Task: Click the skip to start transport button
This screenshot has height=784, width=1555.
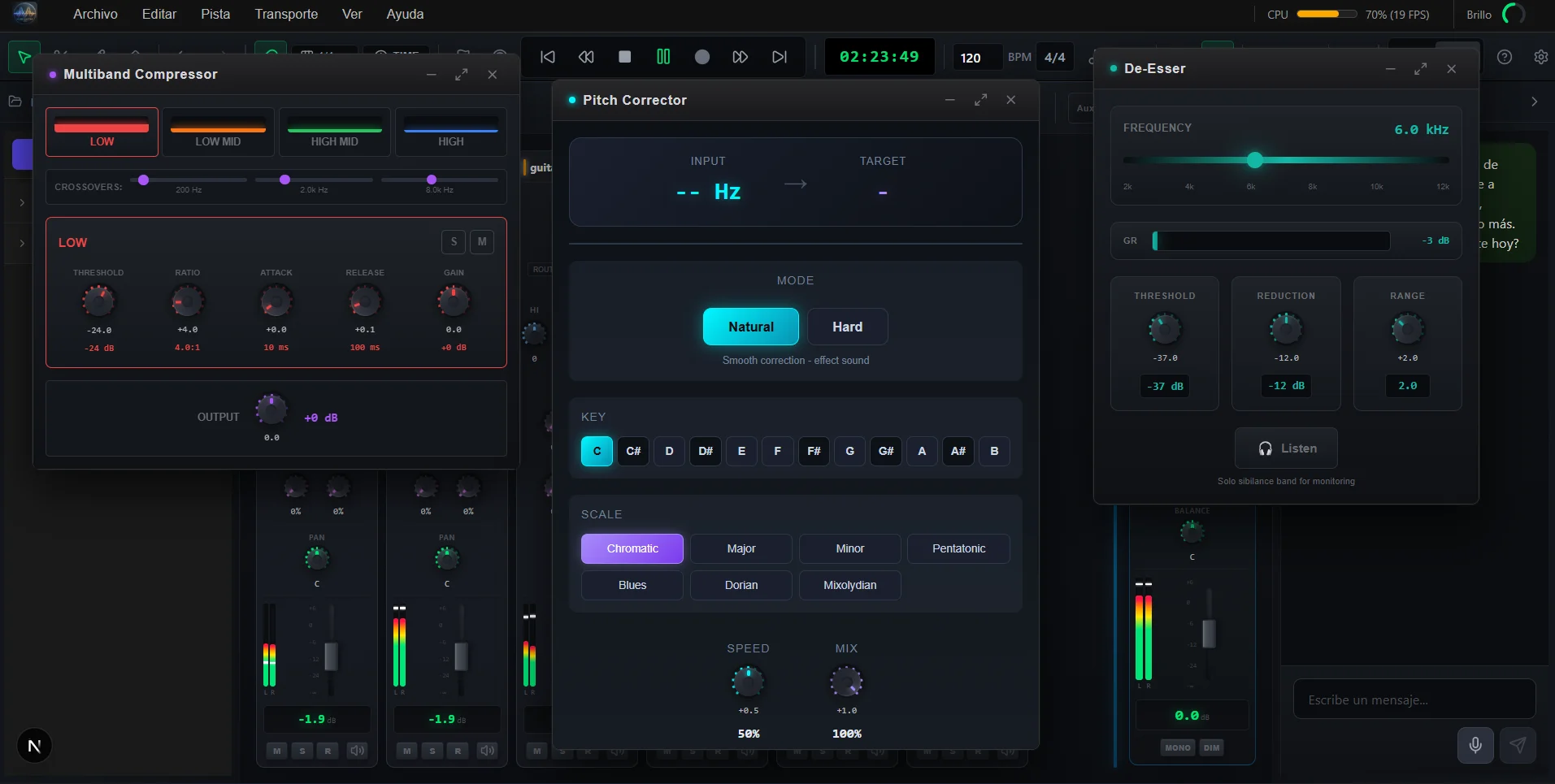Action: click(548, 57)
